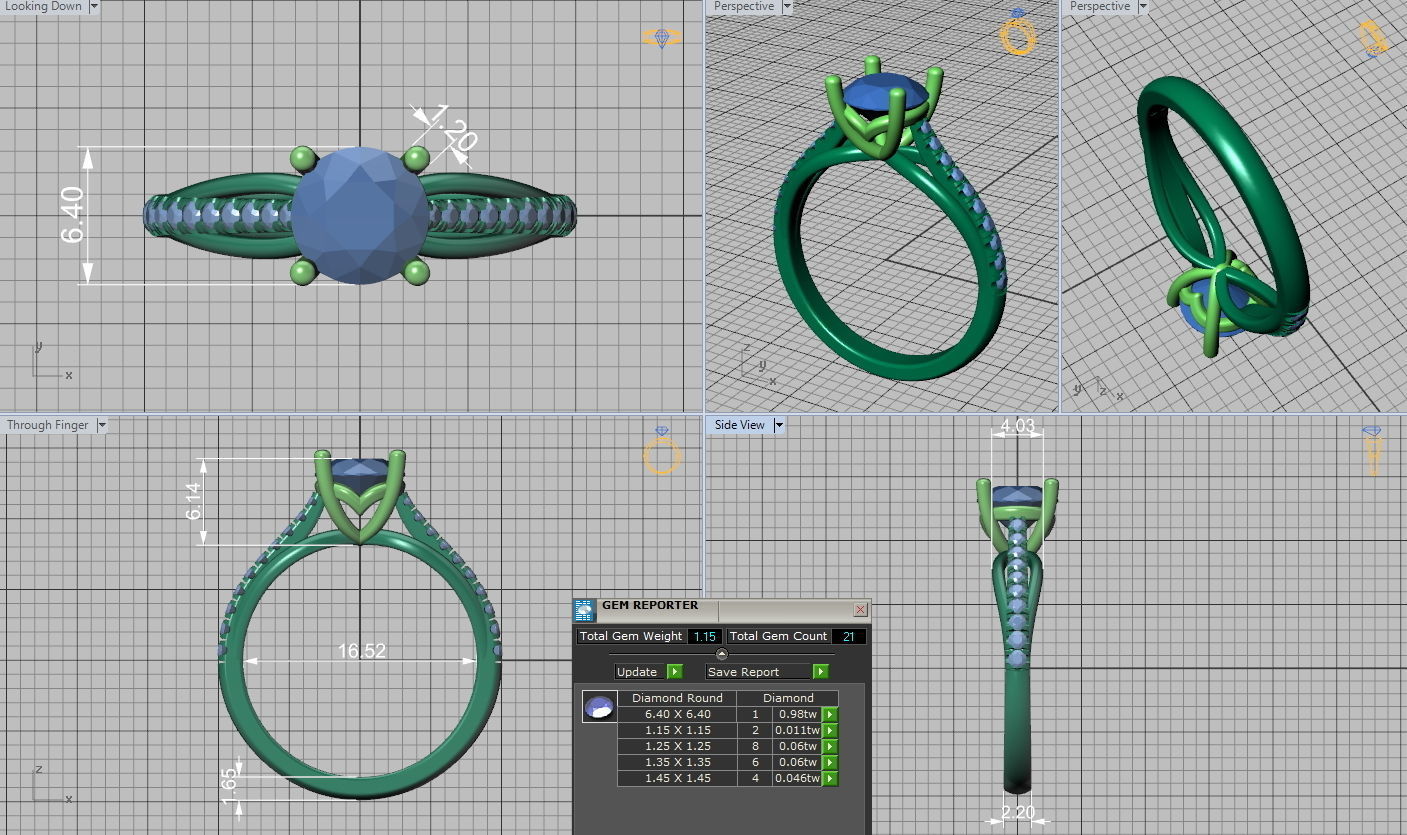1407x835 pixels.
Task: Click the orange ring icon in Side View viewport
Action: tap(1372, 450)
